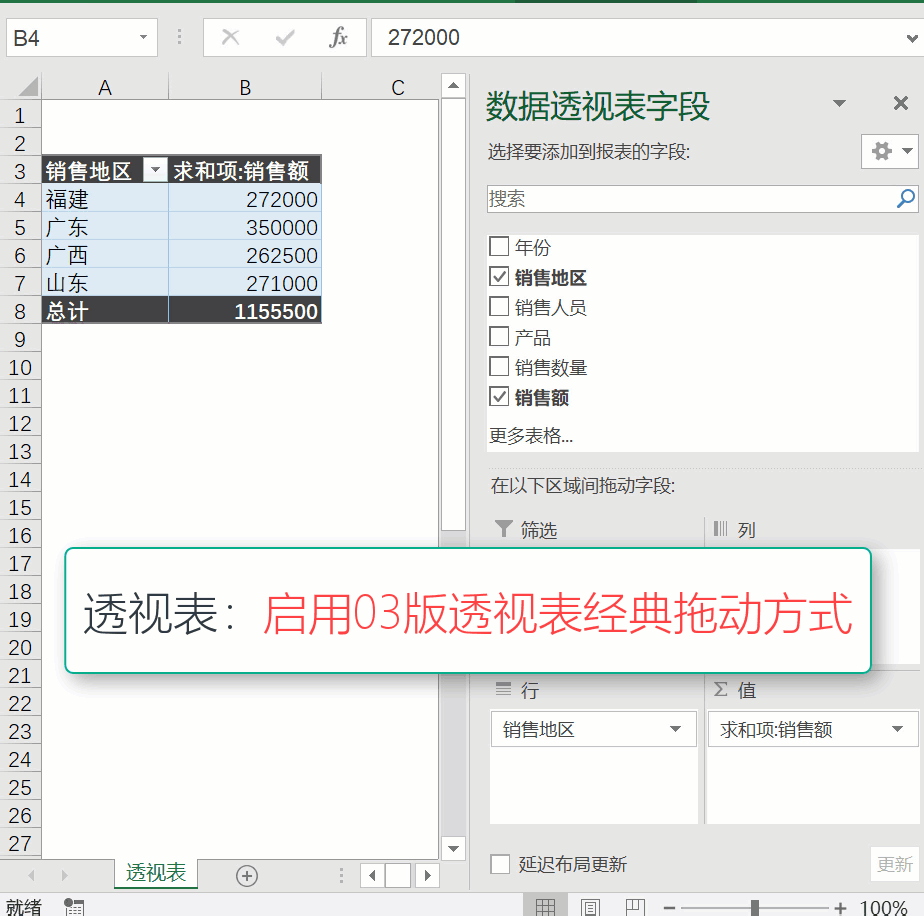Screen dimensions: 924x916
Task: Expand the 求和项:销售额 value field dropdown
Action: pos(898,729)
